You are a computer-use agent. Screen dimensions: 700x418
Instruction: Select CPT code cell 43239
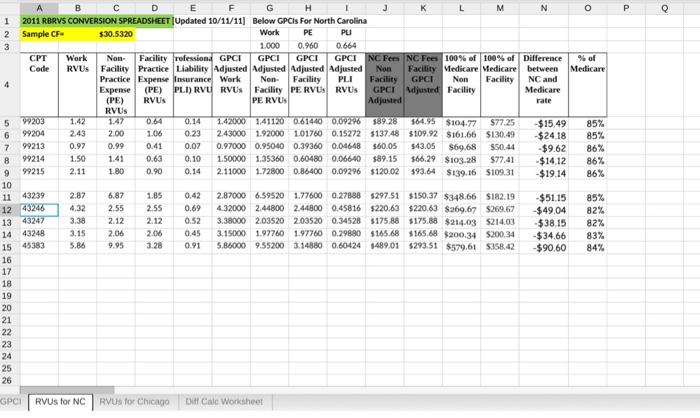tap(39, 196)
